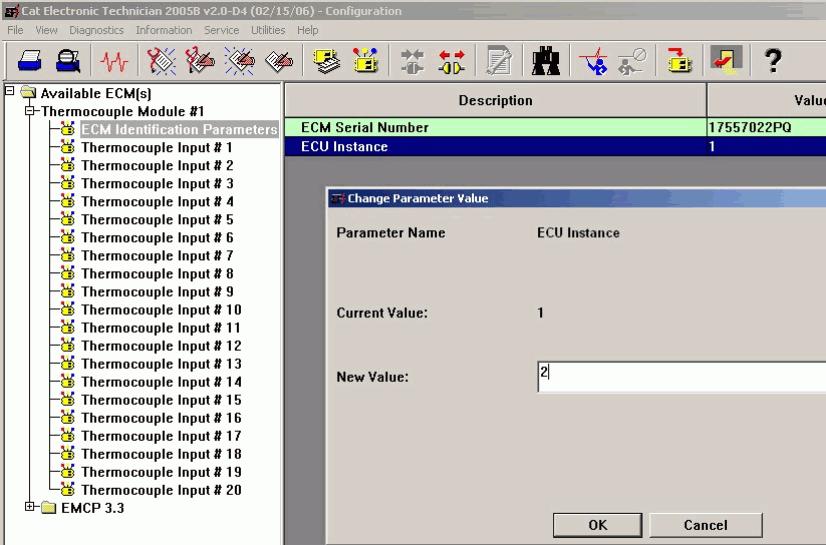826x545 pixels.
Task: Click the Thermocouple Input # 13 node icon
Action: point(67,363)
